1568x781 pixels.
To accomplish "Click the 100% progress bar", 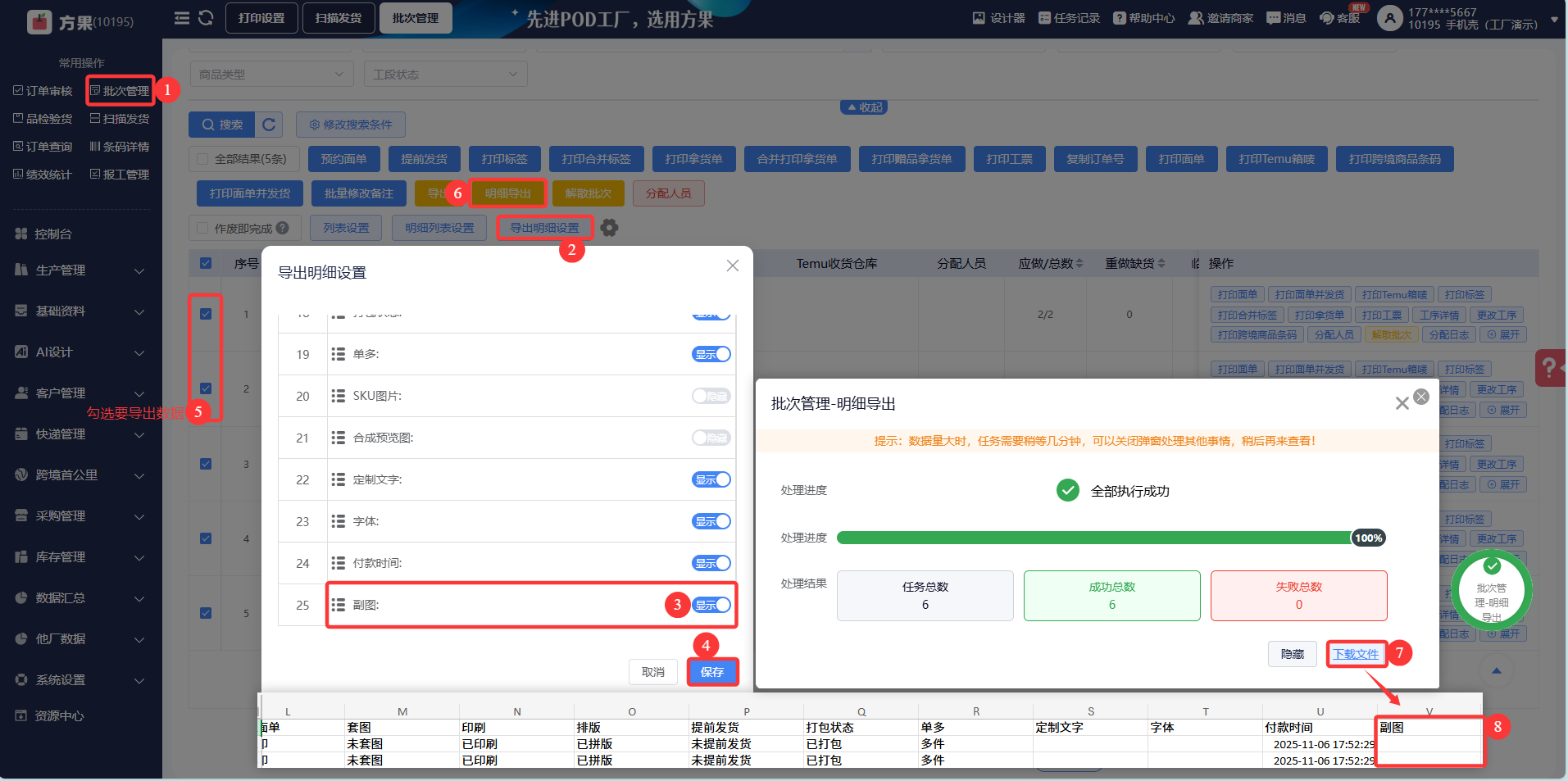I will click(1094, 538).
